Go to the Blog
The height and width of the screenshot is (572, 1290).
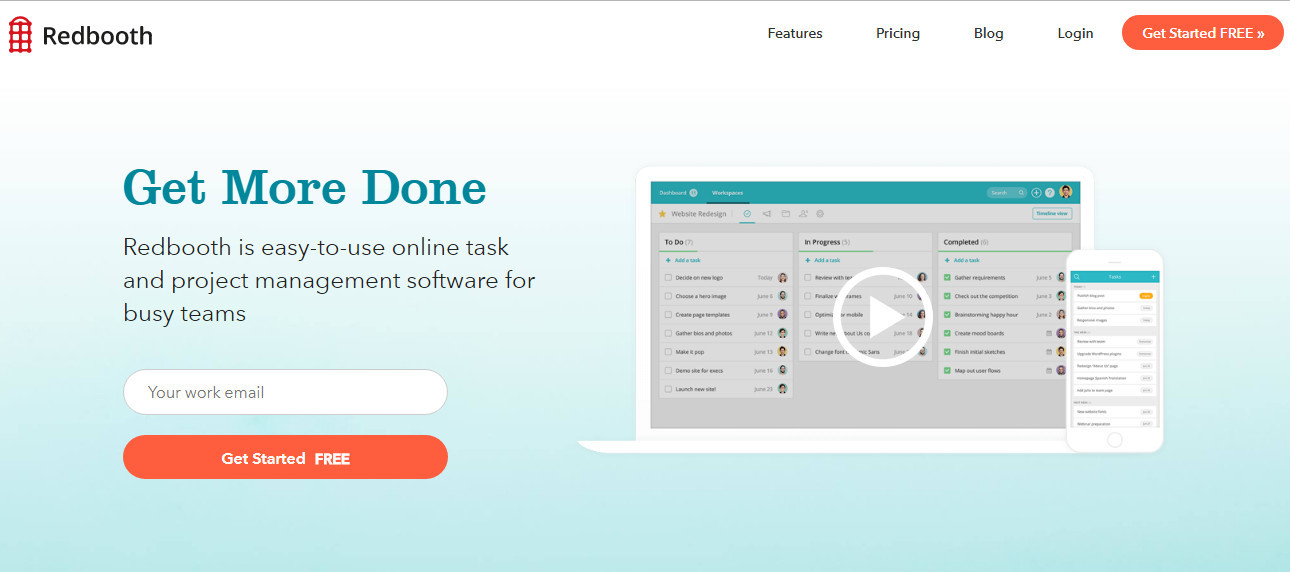[x=988, y=33]
